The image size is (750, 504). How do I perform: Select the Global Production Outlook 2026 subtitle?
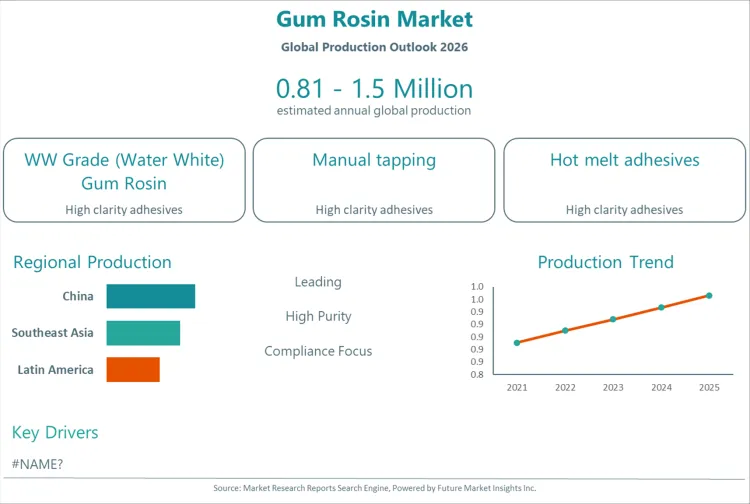[375, 47]
